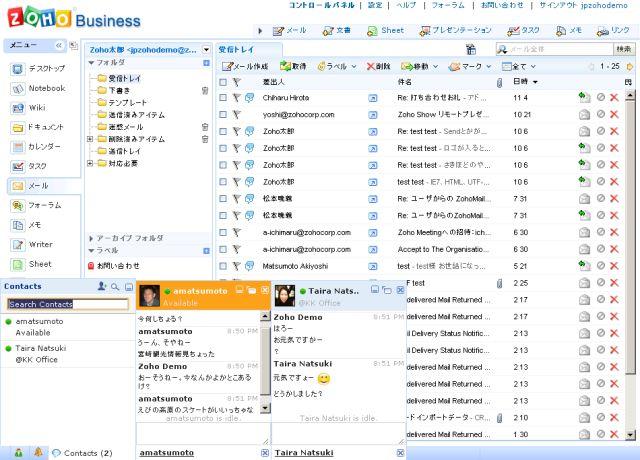Expand the アーカイブ フォルダ section
Image resolution: width=640 pixels, height=460 pixels.
pos(91,238)
